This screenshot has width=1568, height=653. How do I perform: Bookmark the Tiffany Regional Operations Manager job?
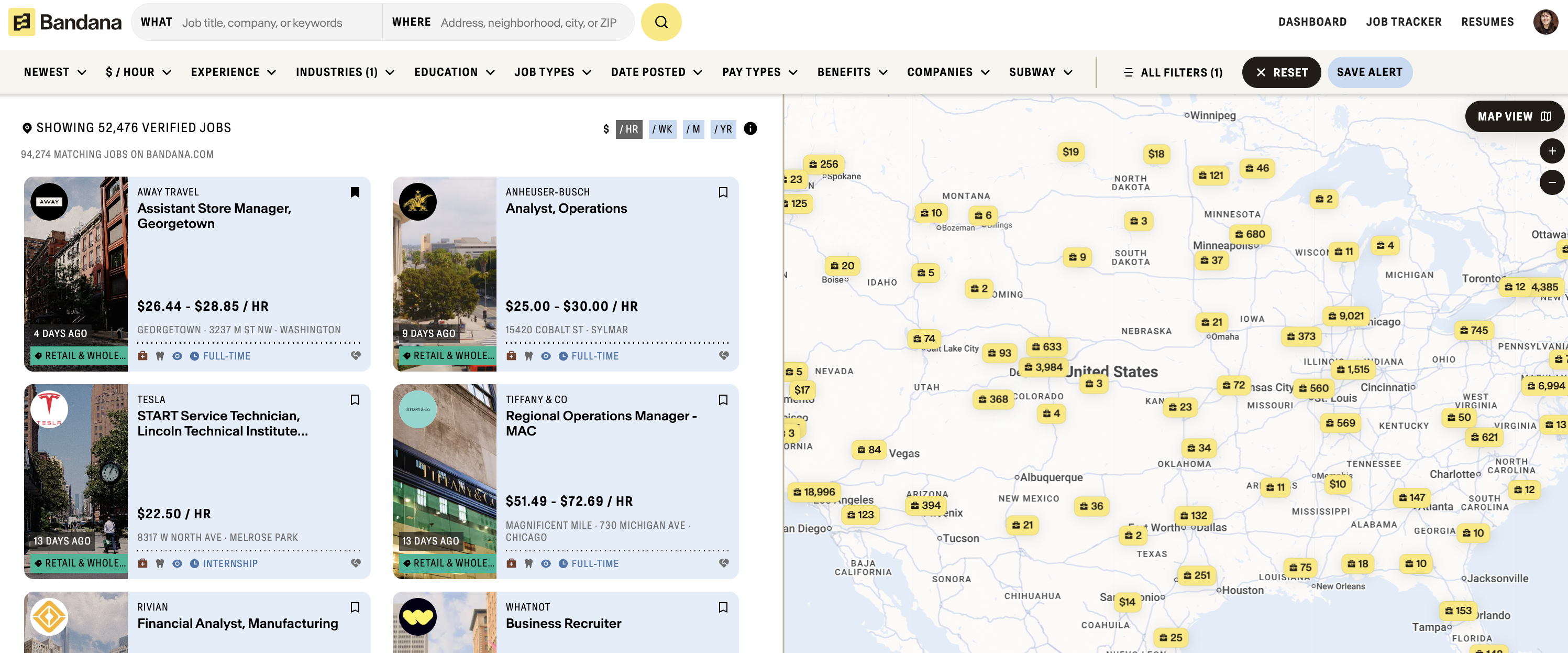pos(723,400)
